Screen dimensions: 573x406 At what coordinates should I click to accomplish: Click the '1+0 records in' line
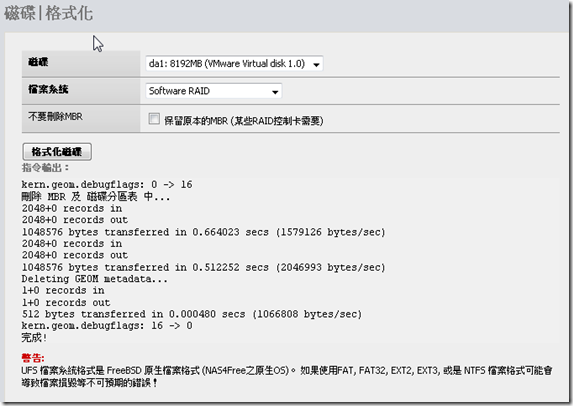63,291
